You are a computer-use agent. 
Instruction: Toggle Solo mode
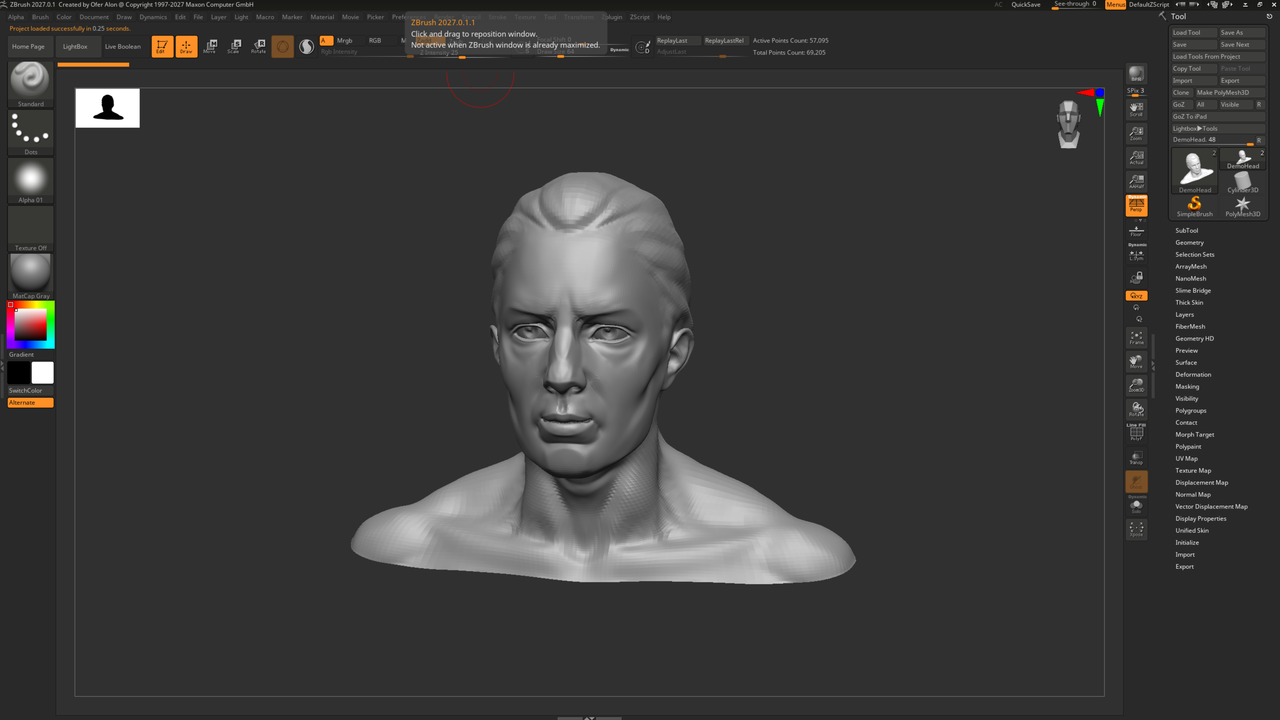point(1136,505)
